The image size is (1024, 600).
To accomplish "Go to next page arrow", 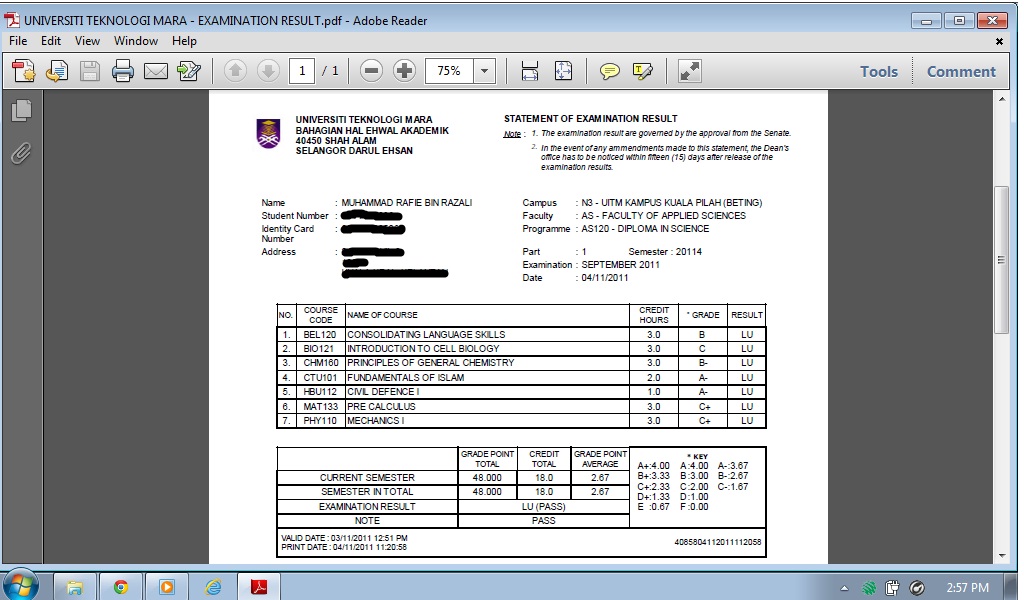I will coord(268,71).
